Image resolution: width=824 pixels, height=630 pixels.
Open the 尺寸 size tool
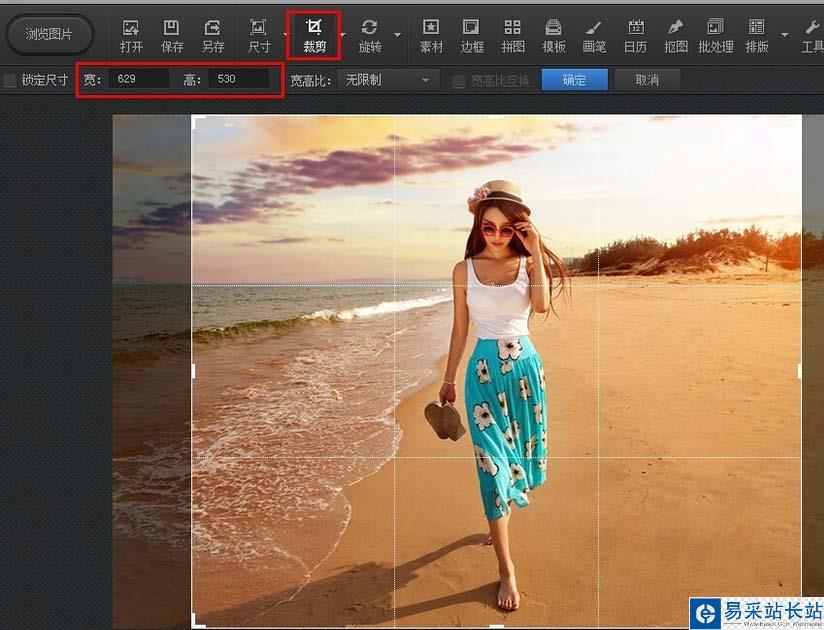coord(259,36)
